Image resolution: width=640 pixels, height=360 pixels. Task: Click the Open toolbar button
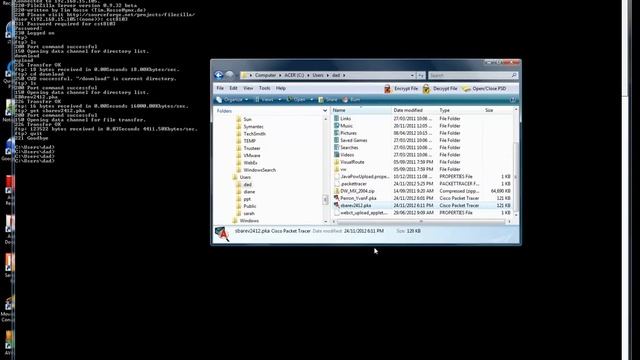[297, 100]
